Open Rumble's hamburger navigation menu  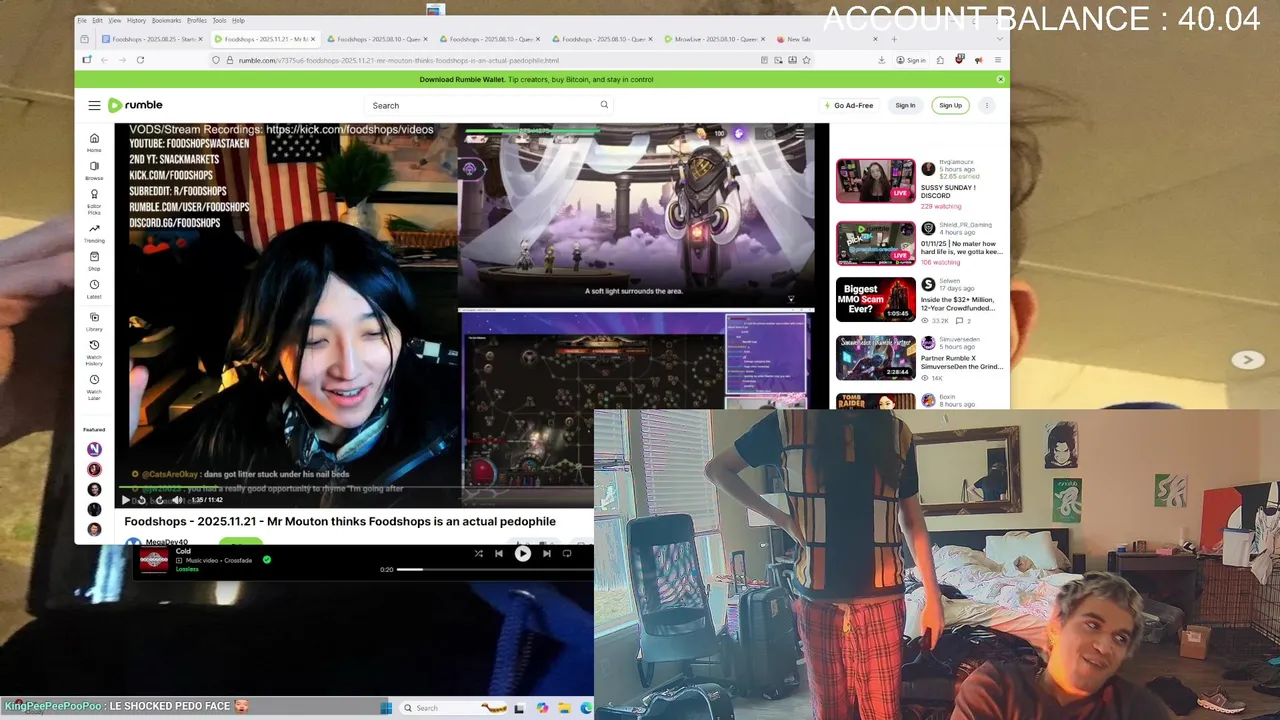pyautogui.click(x=94, y=105)
